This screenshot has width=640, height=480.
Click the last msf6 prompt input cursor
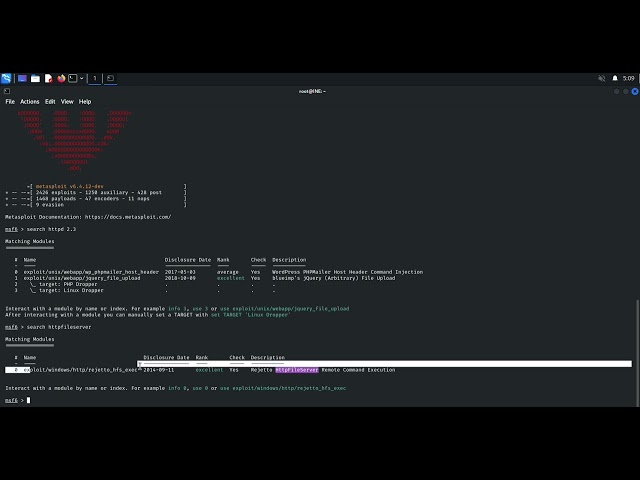[29, 400]
